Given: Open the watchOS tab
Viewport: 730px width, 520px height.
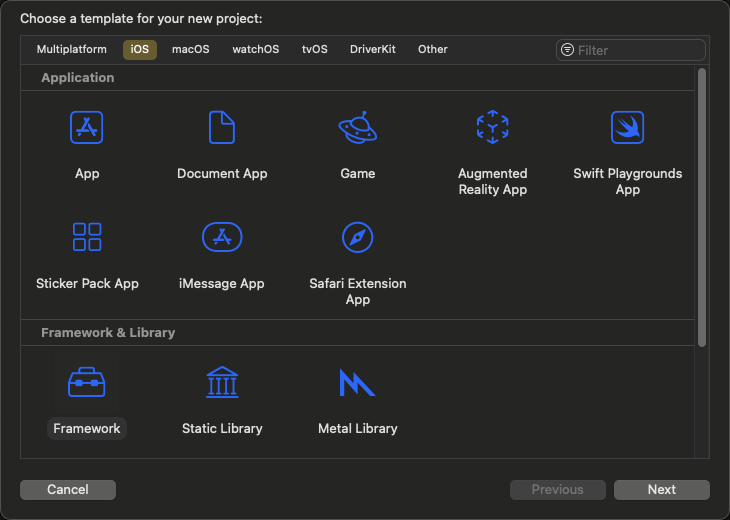Looking at the screenshot, I should (x=256, y=49).
